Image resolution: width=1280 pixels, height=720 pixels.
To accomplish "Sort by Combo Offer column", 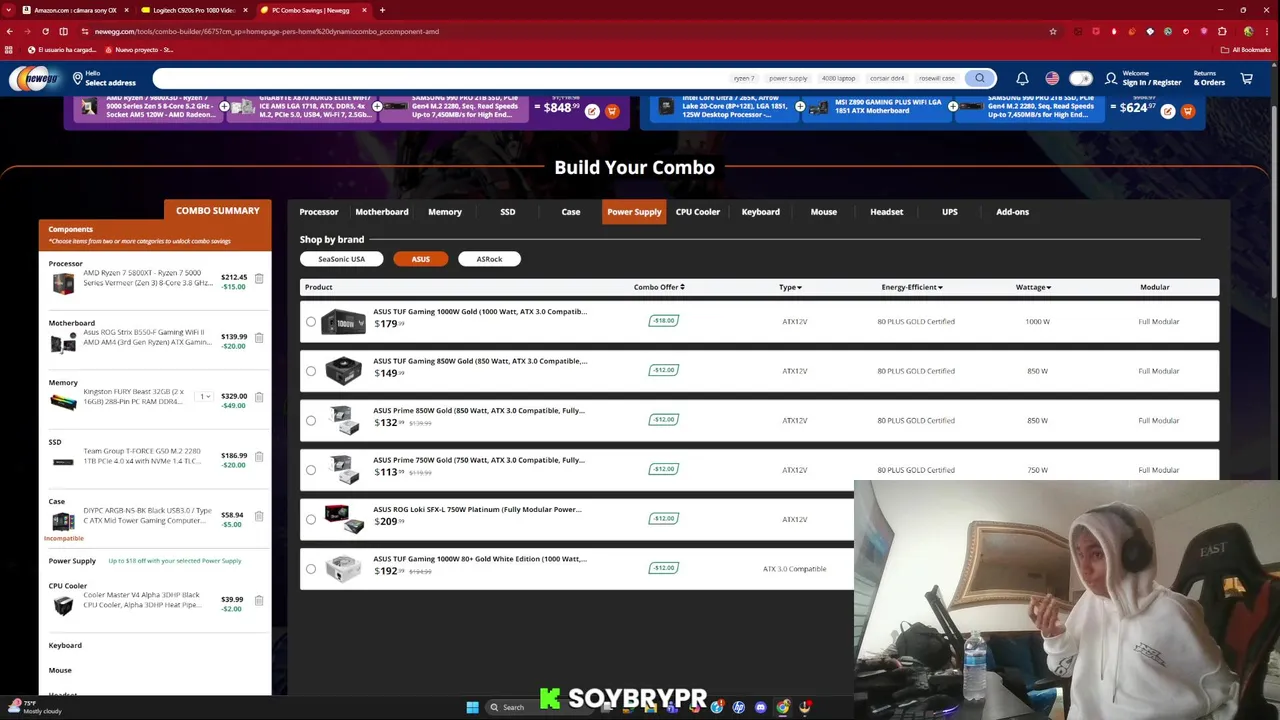I will point(659,287).
